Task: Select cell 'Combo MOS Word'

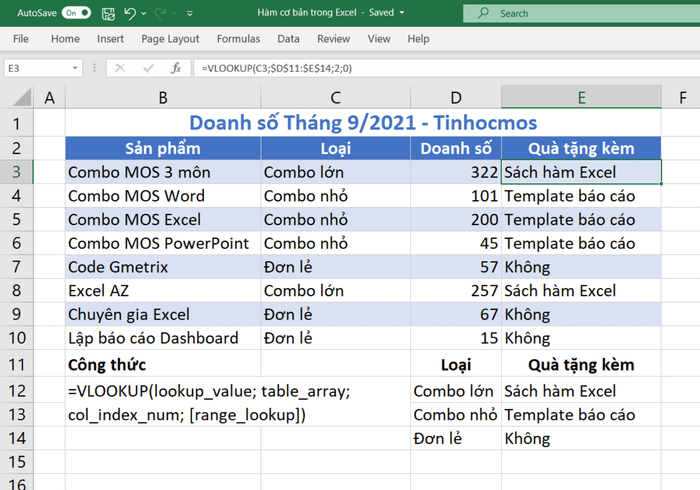Action: point(163,195)
